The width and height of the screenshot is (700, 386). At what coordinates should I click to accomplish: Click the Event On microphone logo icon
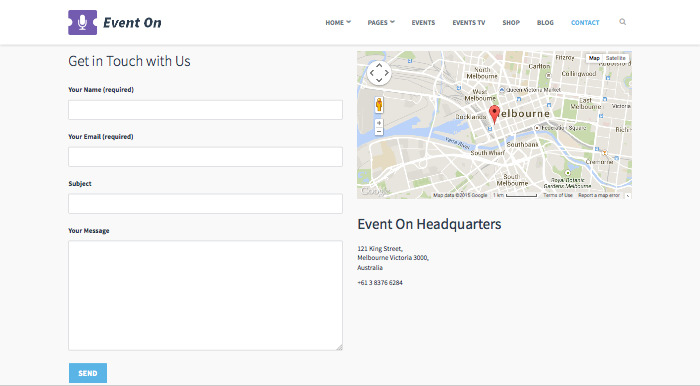83,22
